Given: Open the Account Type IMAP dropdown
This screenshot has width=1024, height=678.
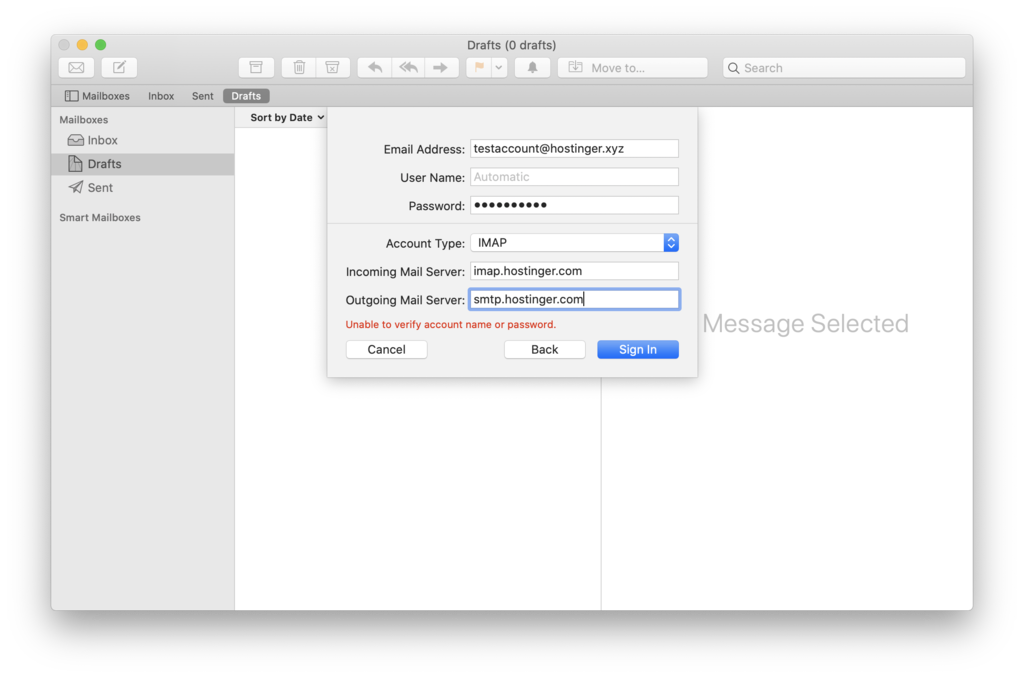Looking at the screenshot, I should pos(574,242).
